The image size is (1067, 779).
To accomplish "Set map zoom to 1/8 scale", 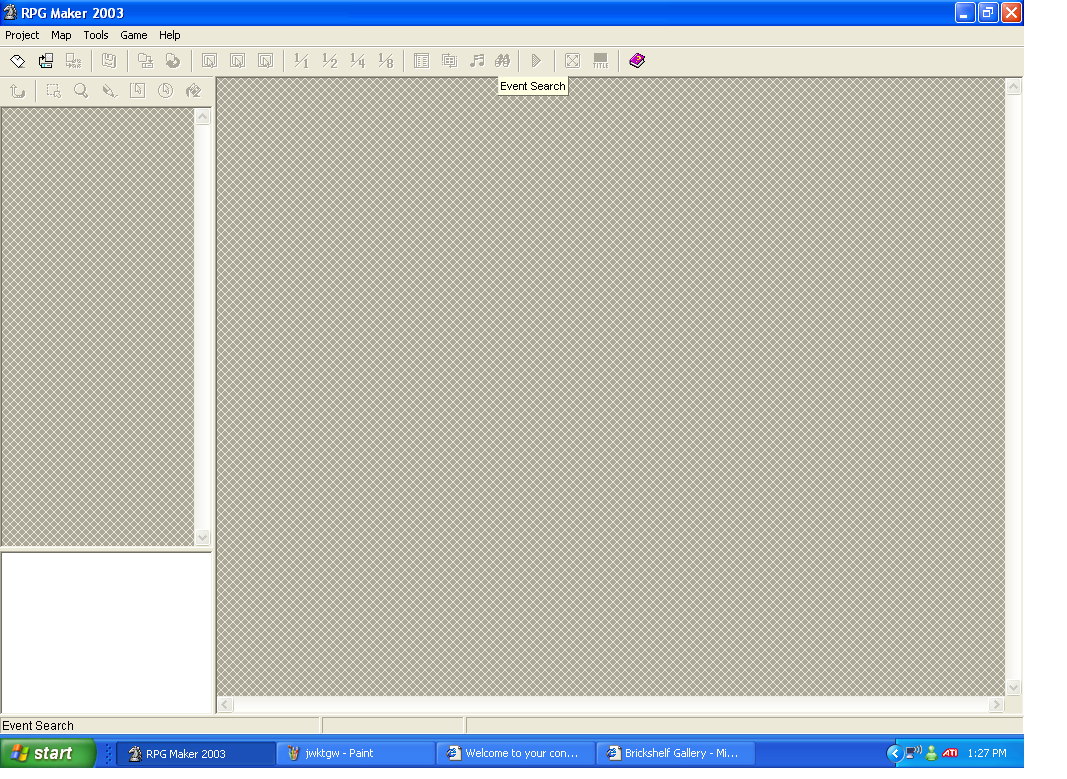I will 385,61.
